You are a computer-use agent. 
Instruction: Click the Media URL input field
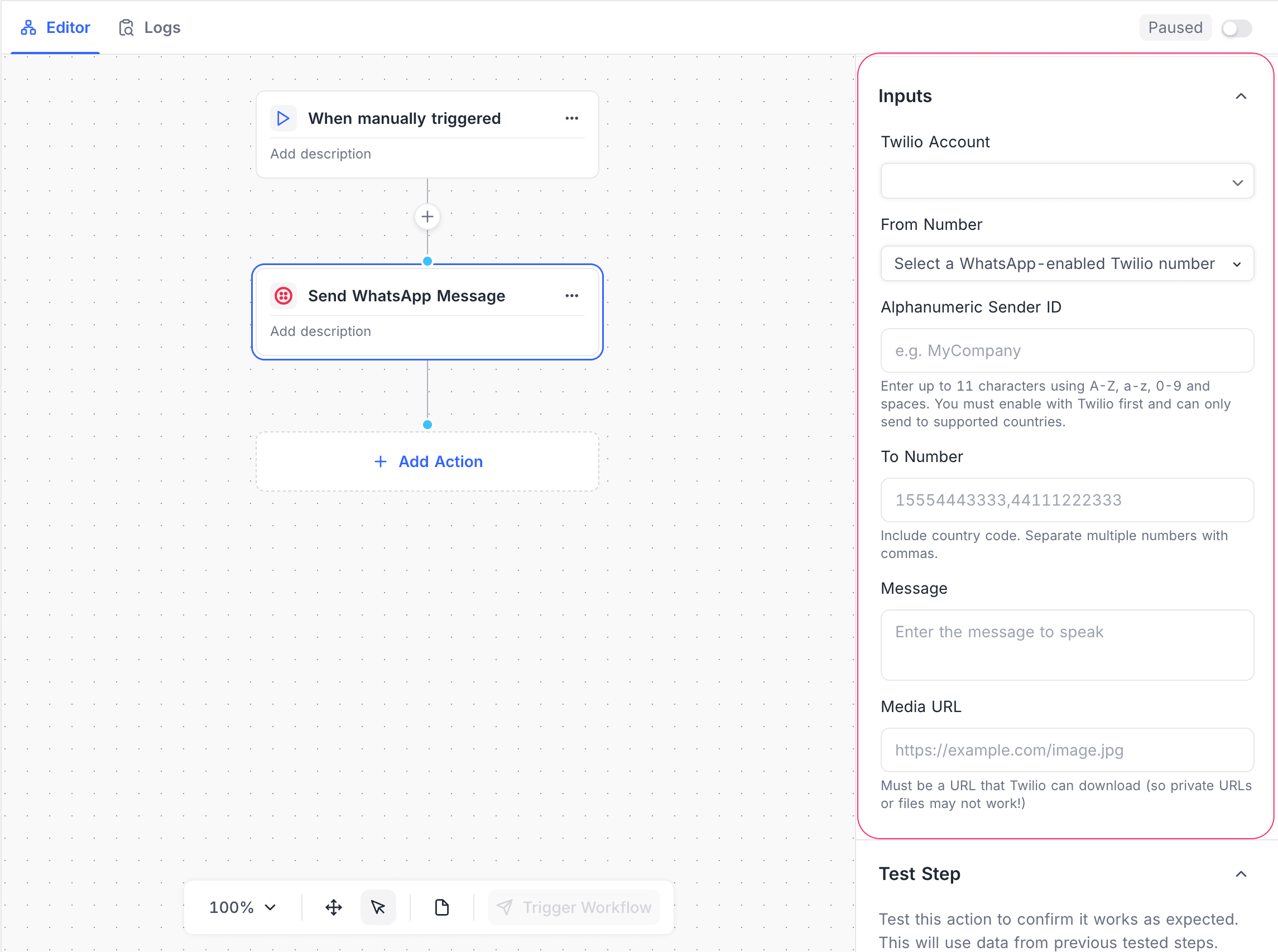[1066, 750]
